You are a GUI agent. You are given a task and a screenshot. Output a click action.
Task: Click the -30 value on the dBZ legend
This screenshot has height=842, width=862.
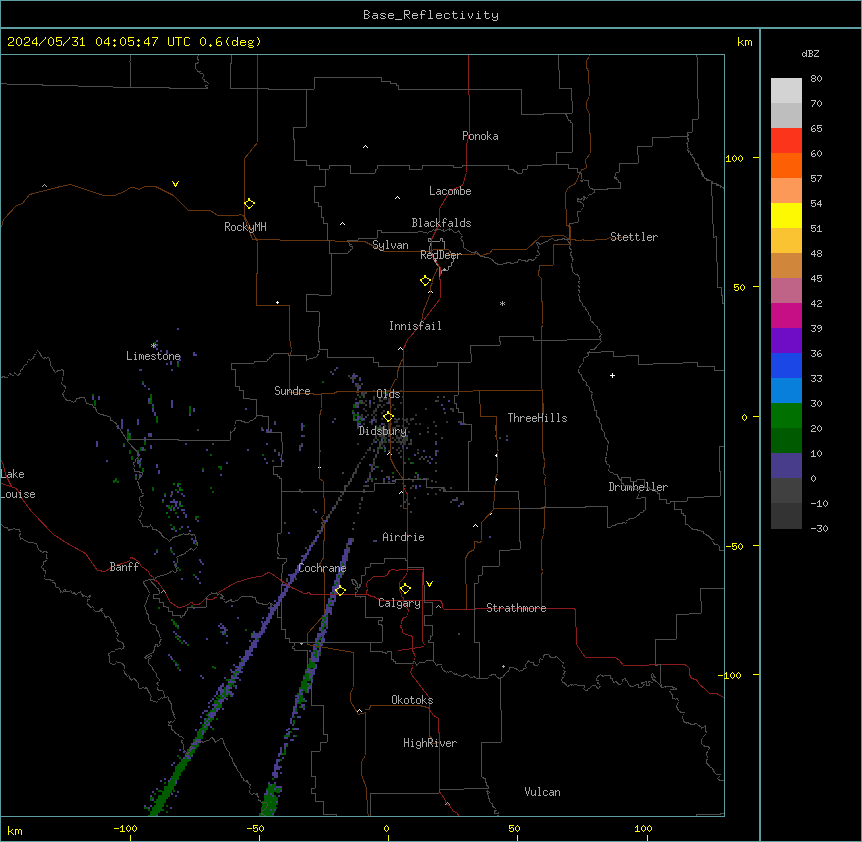819,528
